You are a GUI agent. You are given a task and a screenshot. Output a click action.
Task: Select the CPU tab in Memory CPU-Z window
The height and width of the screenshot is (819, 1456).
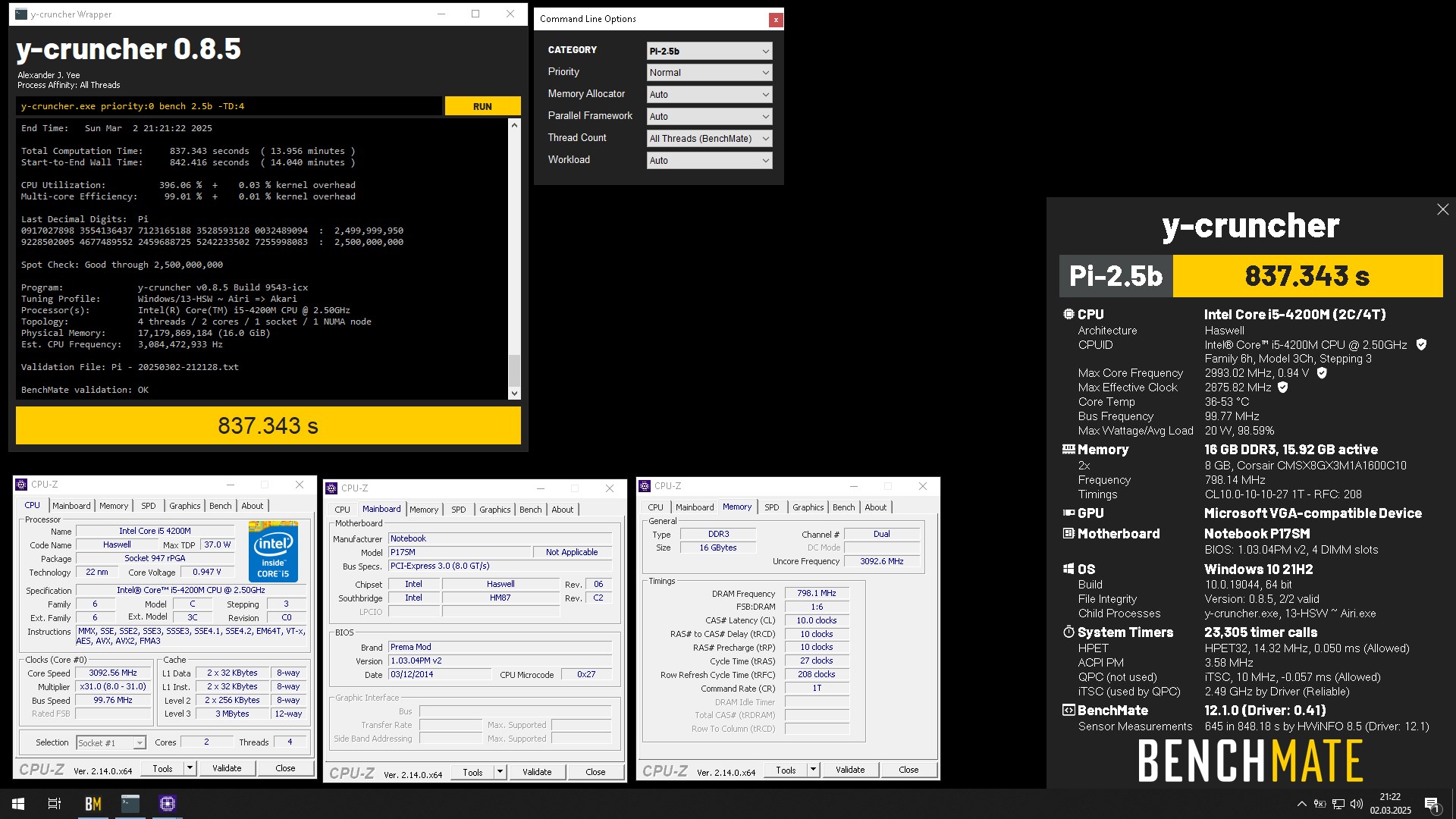[655, 507]
